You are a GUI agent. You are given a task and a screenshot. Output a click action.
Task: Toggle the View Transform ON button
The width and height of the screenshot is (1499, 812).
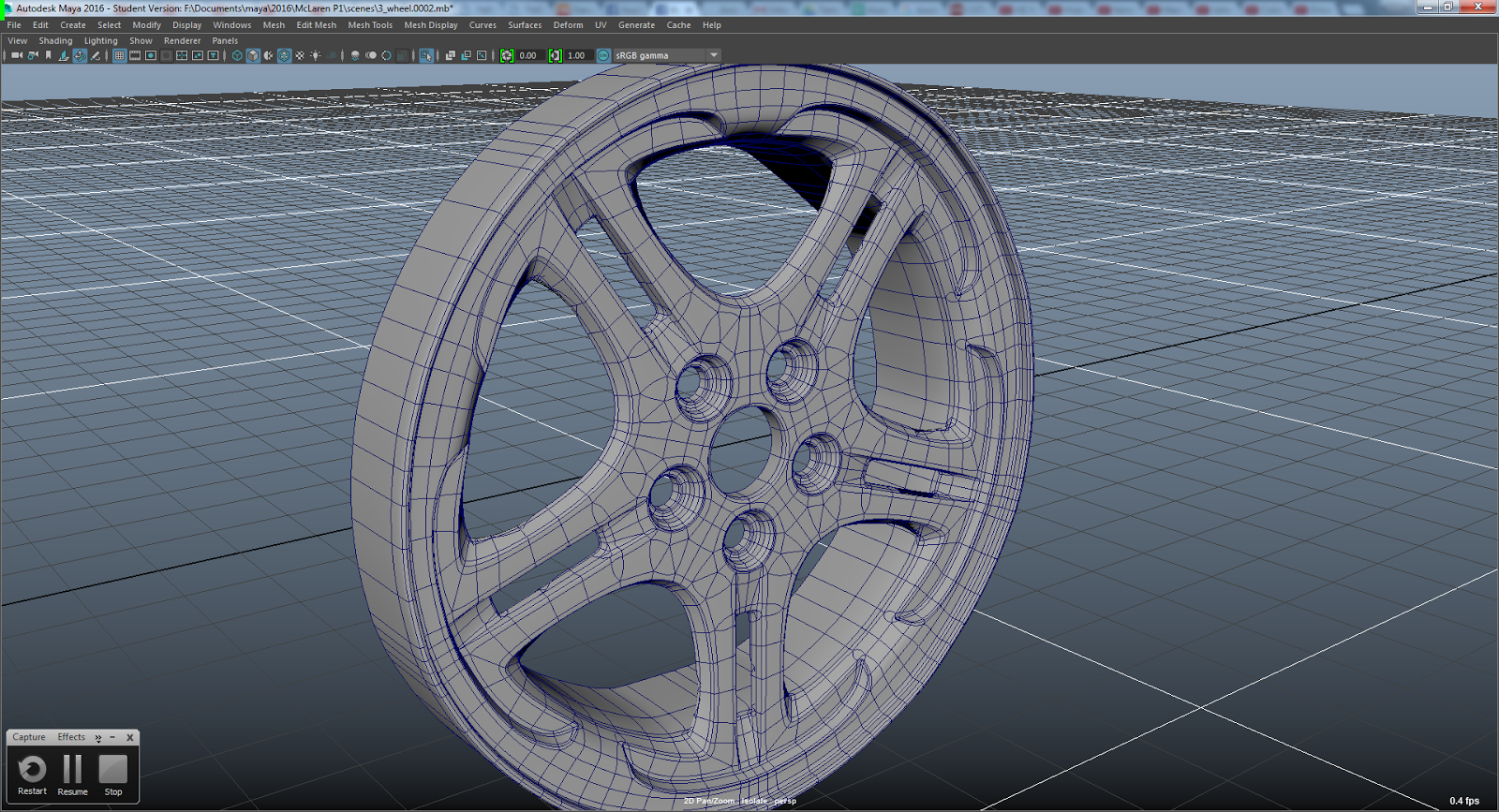(x=603, y=55)
